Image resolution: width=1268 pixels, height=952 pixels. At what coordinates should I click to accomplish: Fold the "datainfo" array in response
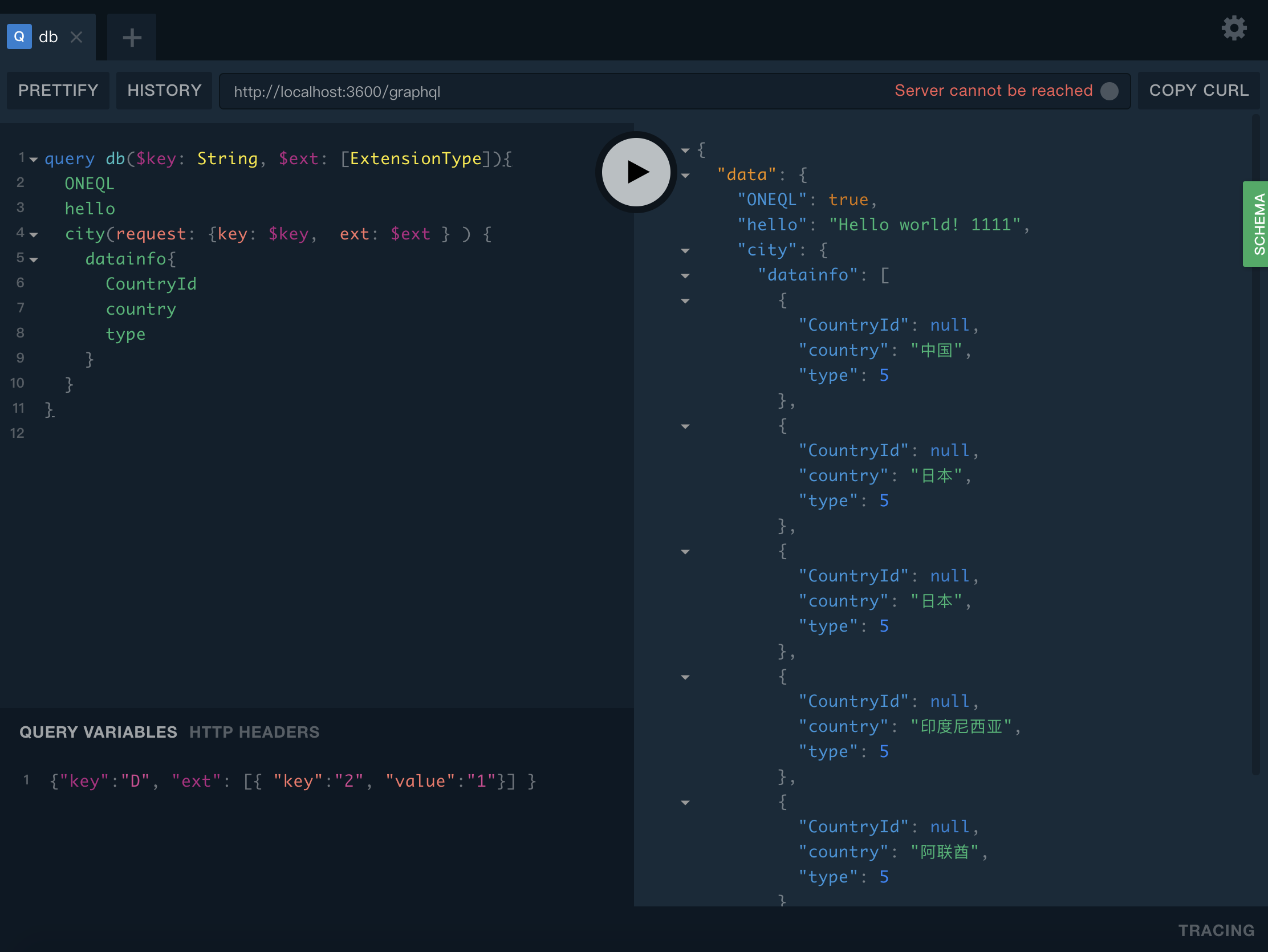pyautogui.click(x=685, y=276)
